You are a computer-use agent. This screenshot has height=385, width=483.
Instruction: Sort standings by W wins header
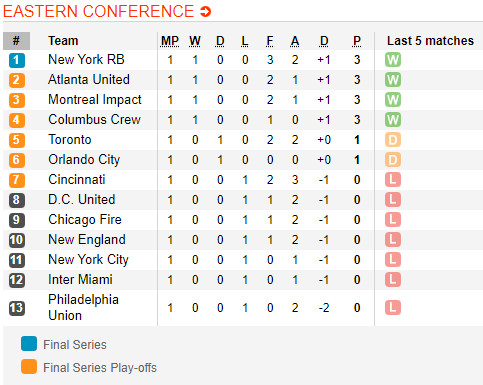coord(195,41)
